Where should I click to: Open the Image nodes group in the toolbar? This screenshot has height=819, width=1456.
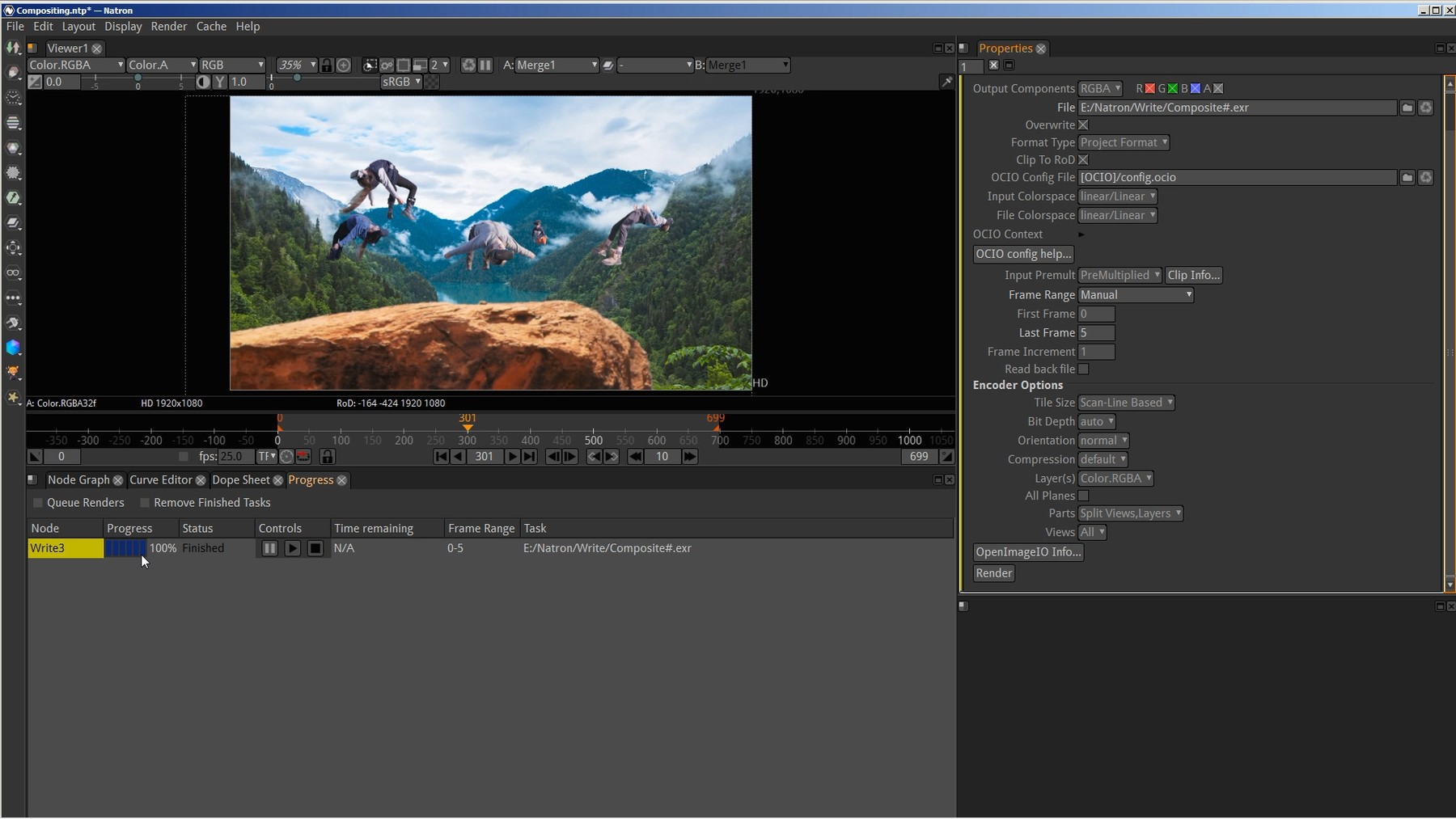tap(13, 49)
